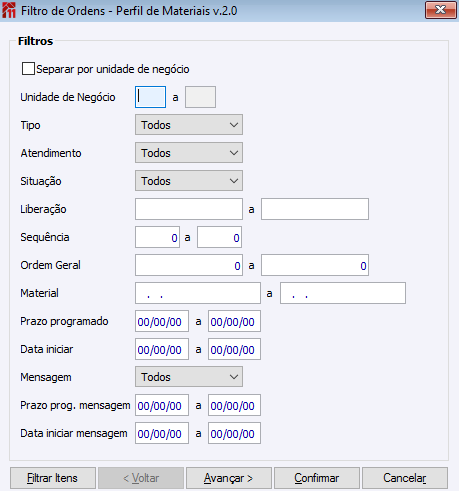Click the ending Ordem Geral field

[x=315, y=265]
